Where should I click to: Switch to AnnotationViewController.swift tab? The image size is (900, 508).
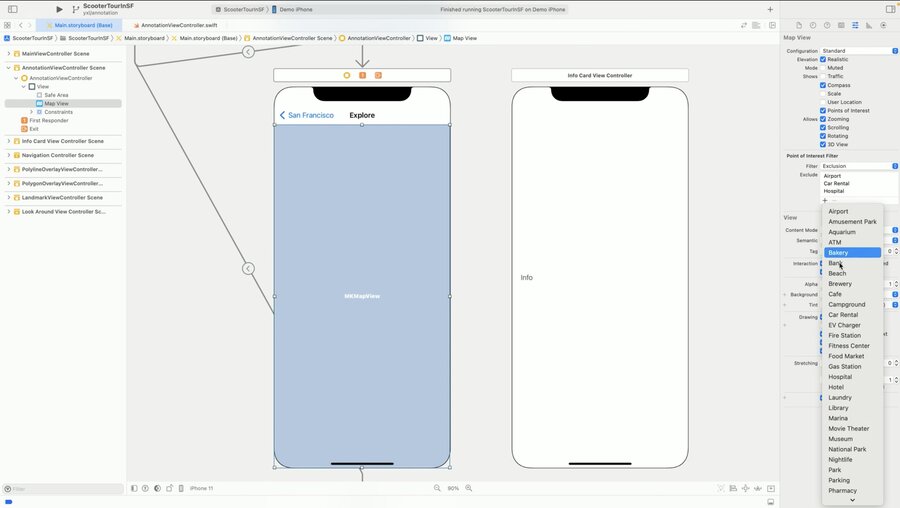coord(174,25)
